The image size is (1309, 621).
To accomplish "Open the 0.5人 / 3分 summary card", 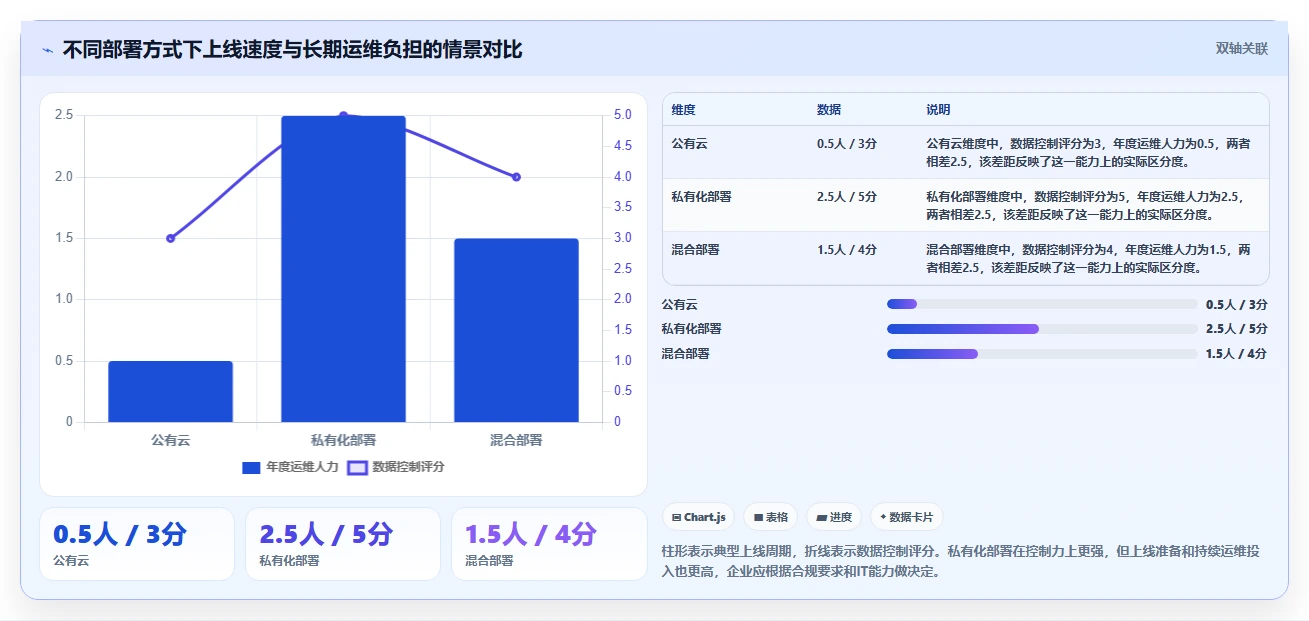I will pos(137,544).
